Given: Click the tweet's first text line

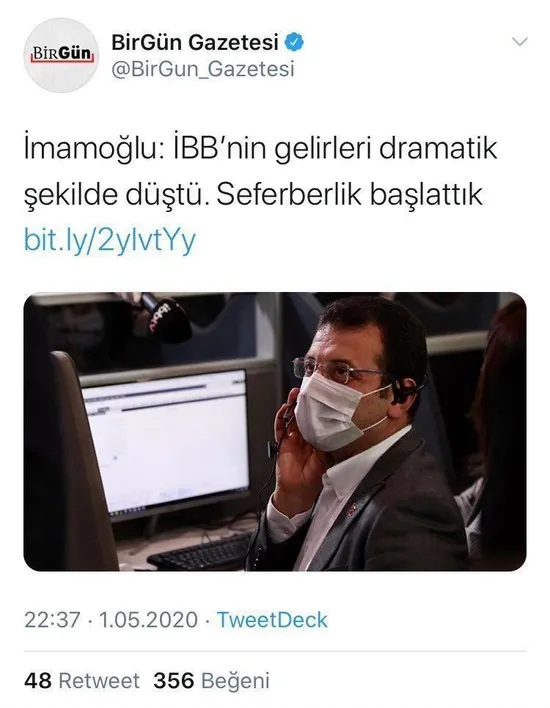Looking at the screenshot, I should click(261, 149).
